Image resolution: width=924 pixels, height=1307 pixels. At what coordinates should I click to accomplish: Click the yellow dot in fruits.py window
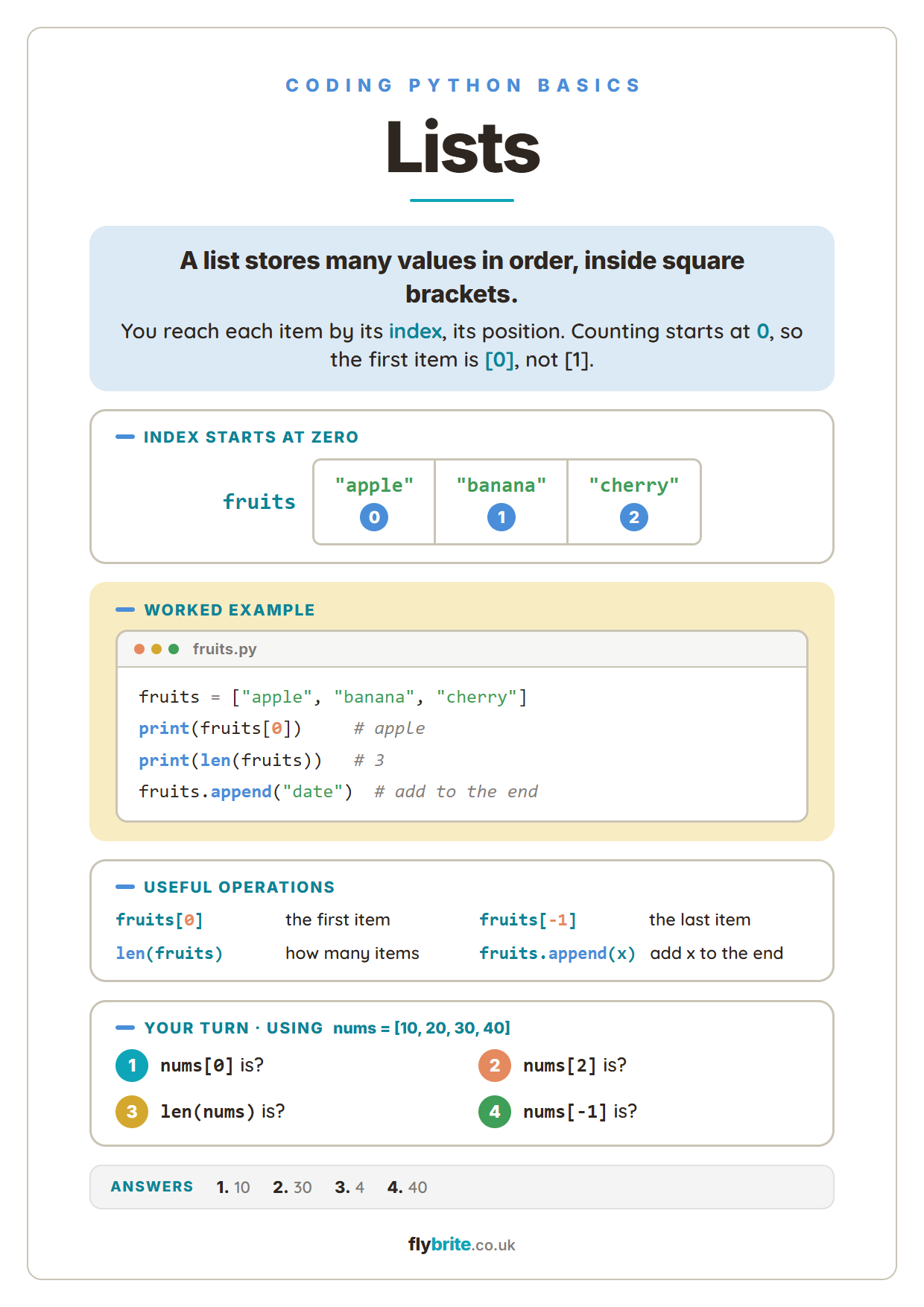click(x=156, y=649)
